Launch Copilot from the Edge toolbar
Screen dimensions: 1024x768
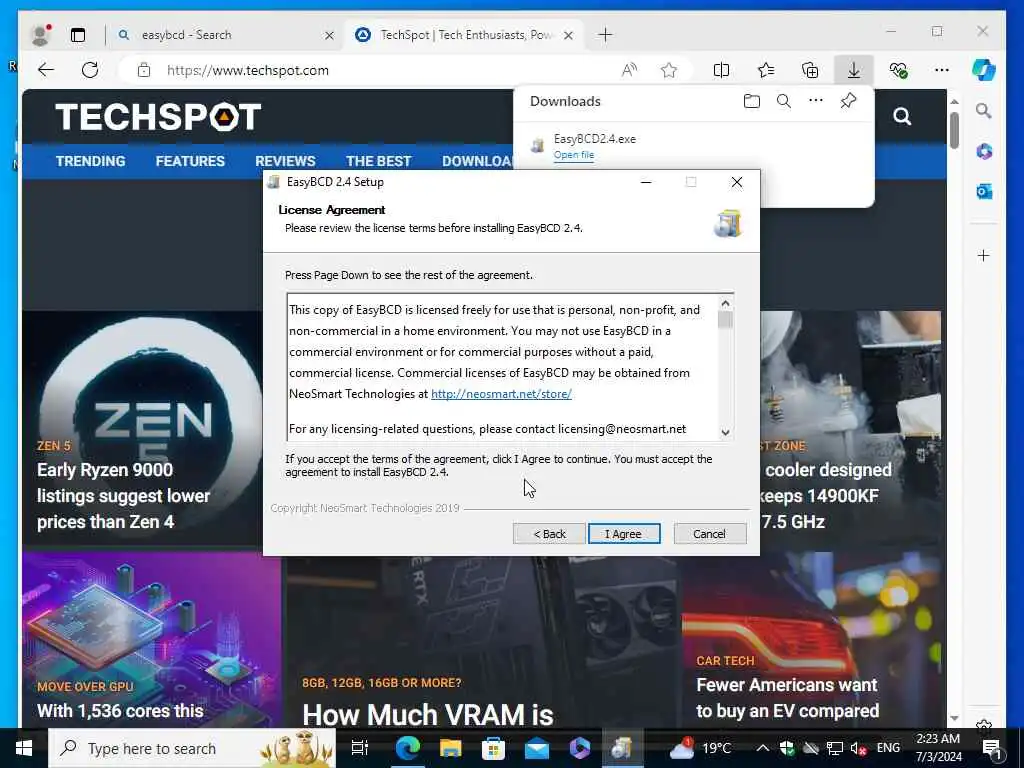(984, 70)
